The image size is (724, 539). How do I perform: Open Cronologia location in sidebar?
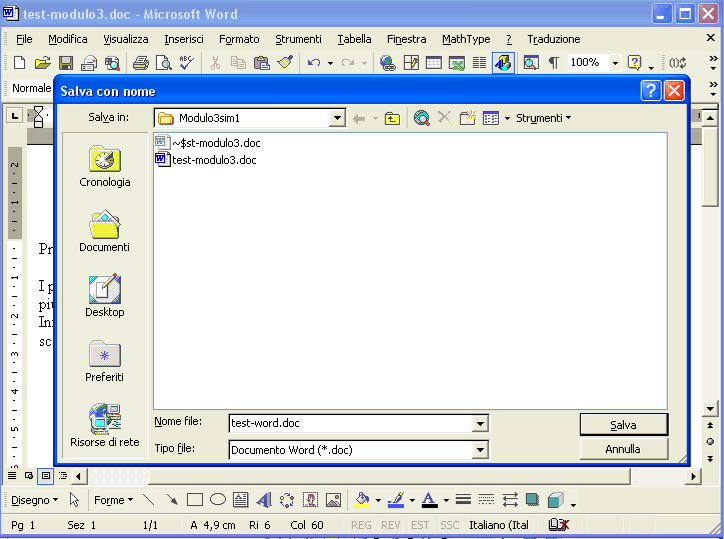coord(105,166)
